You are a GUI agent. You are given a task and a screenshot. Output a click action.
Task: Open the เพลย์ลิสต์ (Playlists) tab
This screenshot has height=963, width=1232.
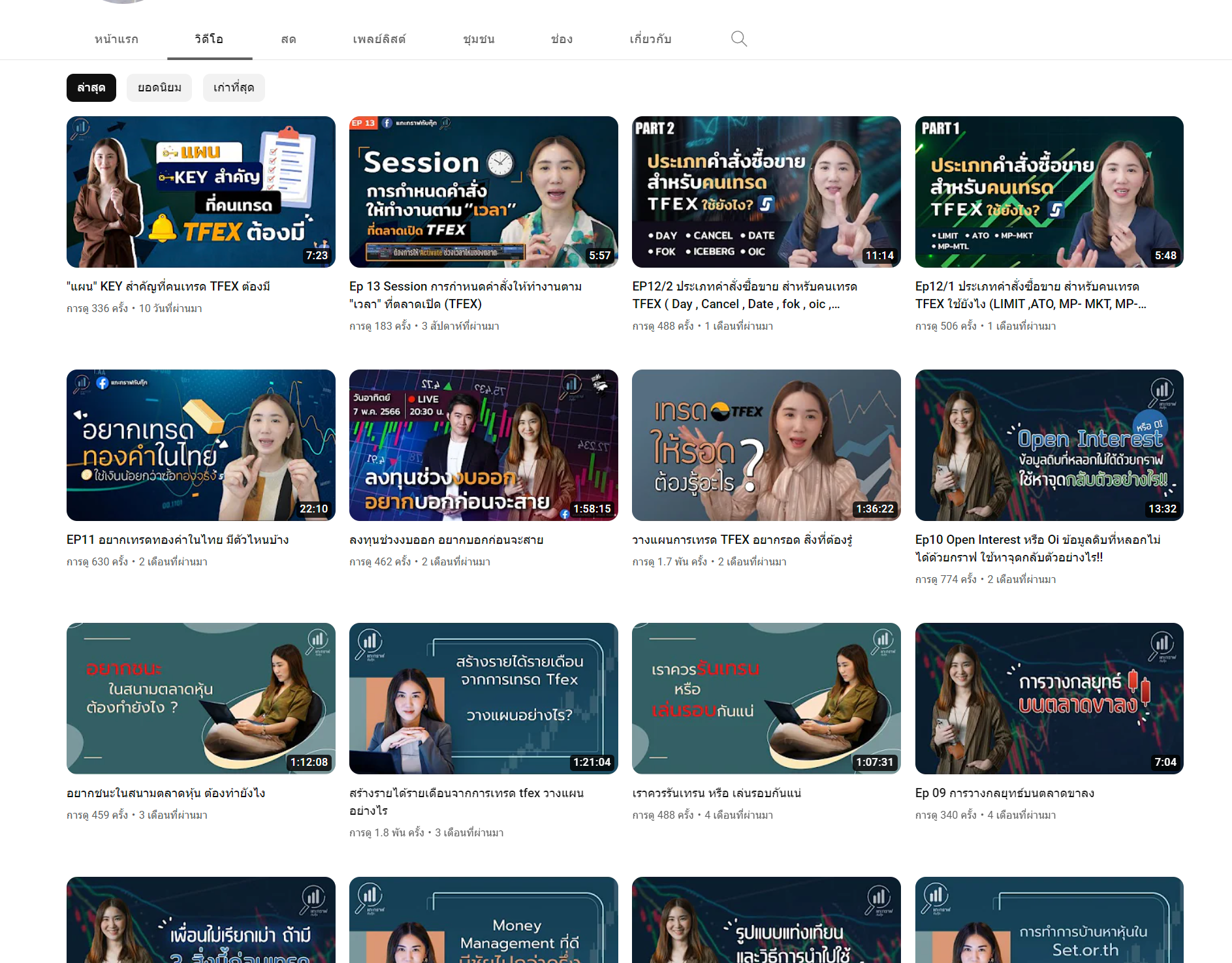[x=379, y=39]
